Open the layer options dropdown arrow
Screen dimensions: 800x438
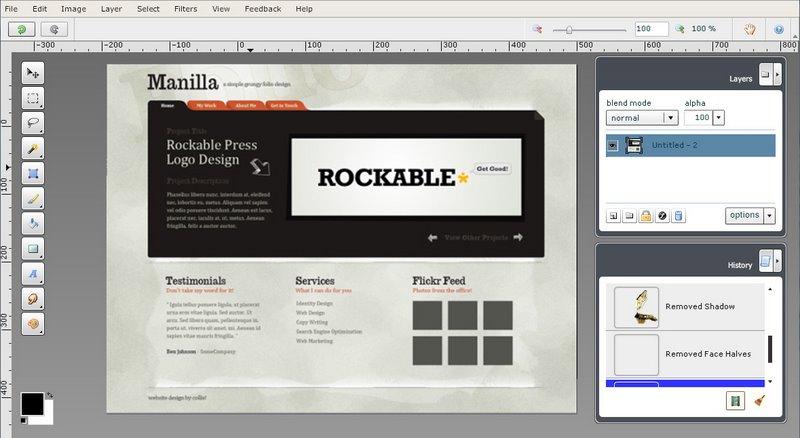(769, 215)
